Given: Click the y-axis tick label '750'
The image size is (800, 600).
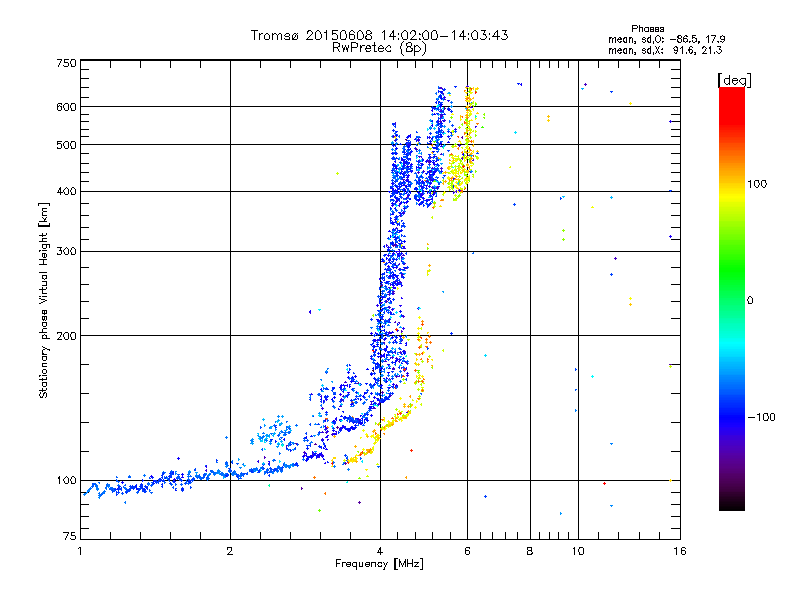Looking at the screenshot, I should coord(66,63).
